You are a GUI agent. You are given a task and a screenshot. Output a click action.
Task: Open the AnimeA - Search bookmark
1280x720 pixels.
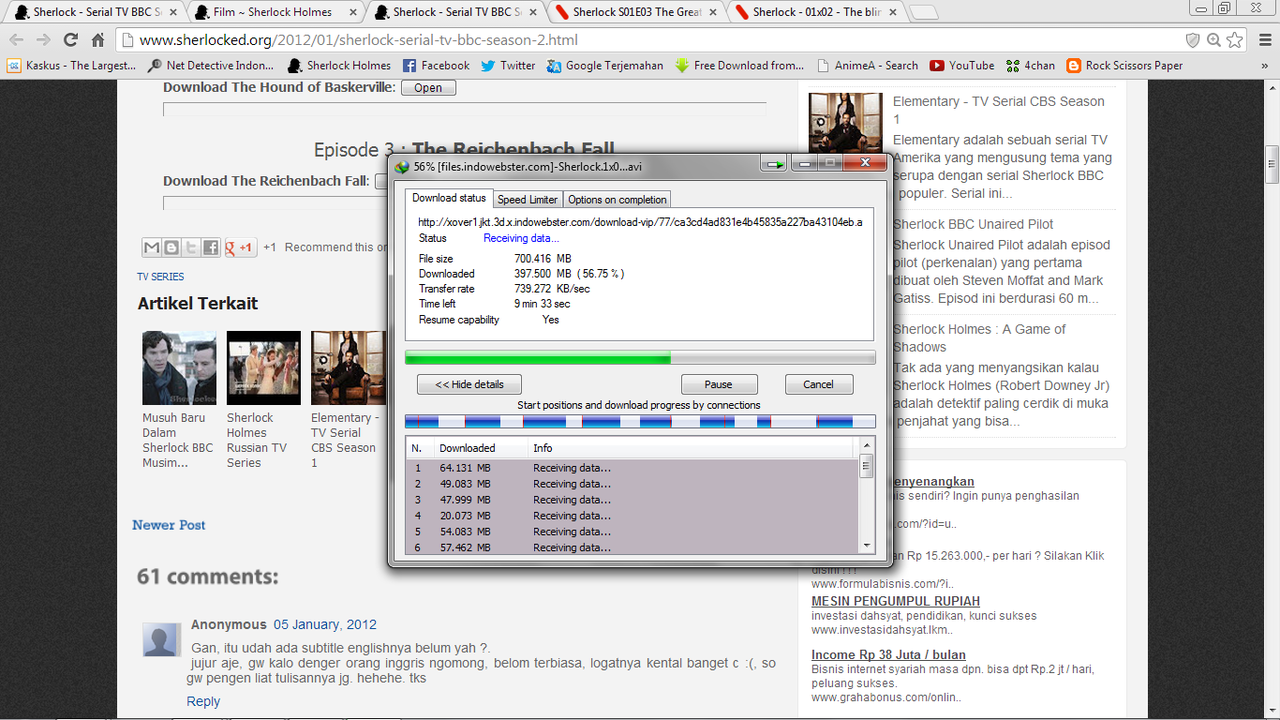click(x=867, y=65)
